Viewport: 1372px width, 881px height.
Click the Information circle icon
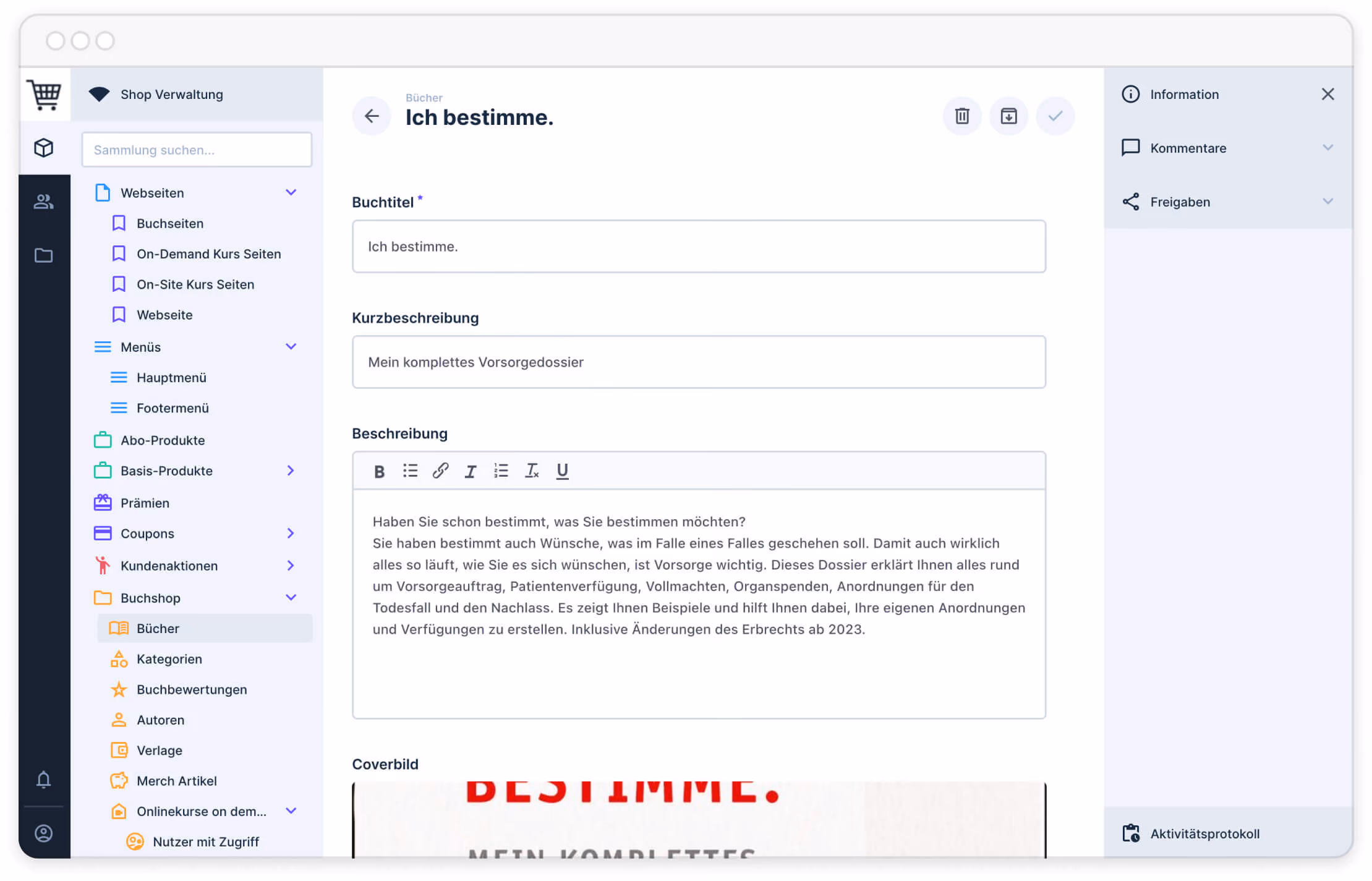tap(1131, 94)
